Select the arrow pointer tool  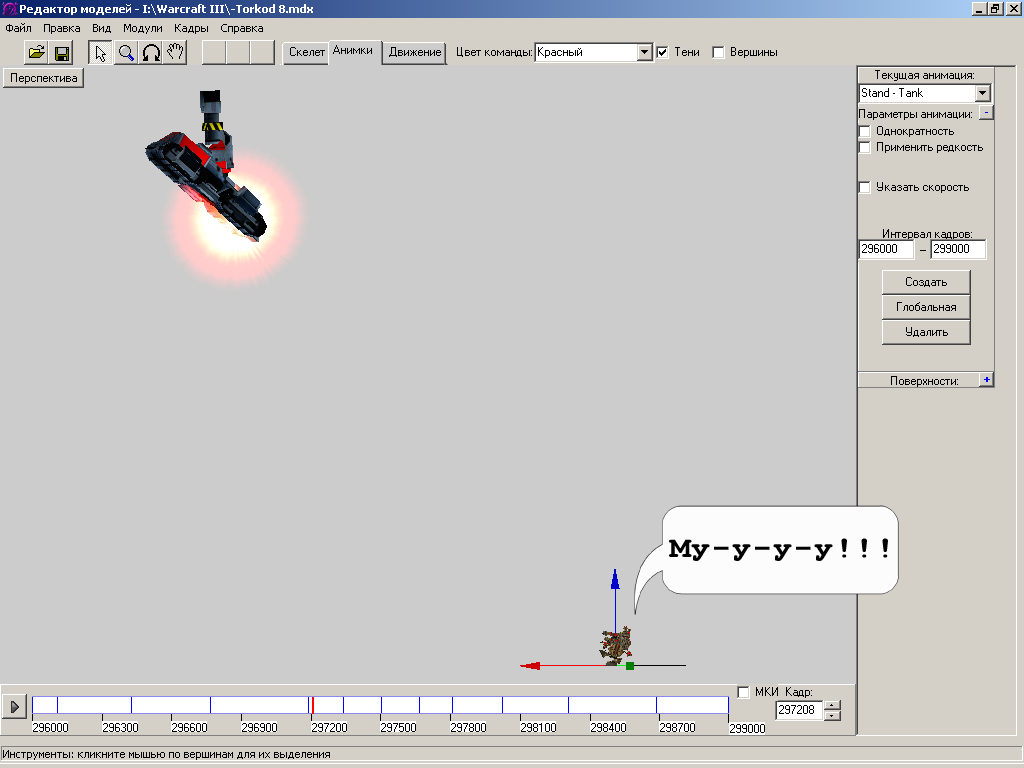[x=101, y=52]
